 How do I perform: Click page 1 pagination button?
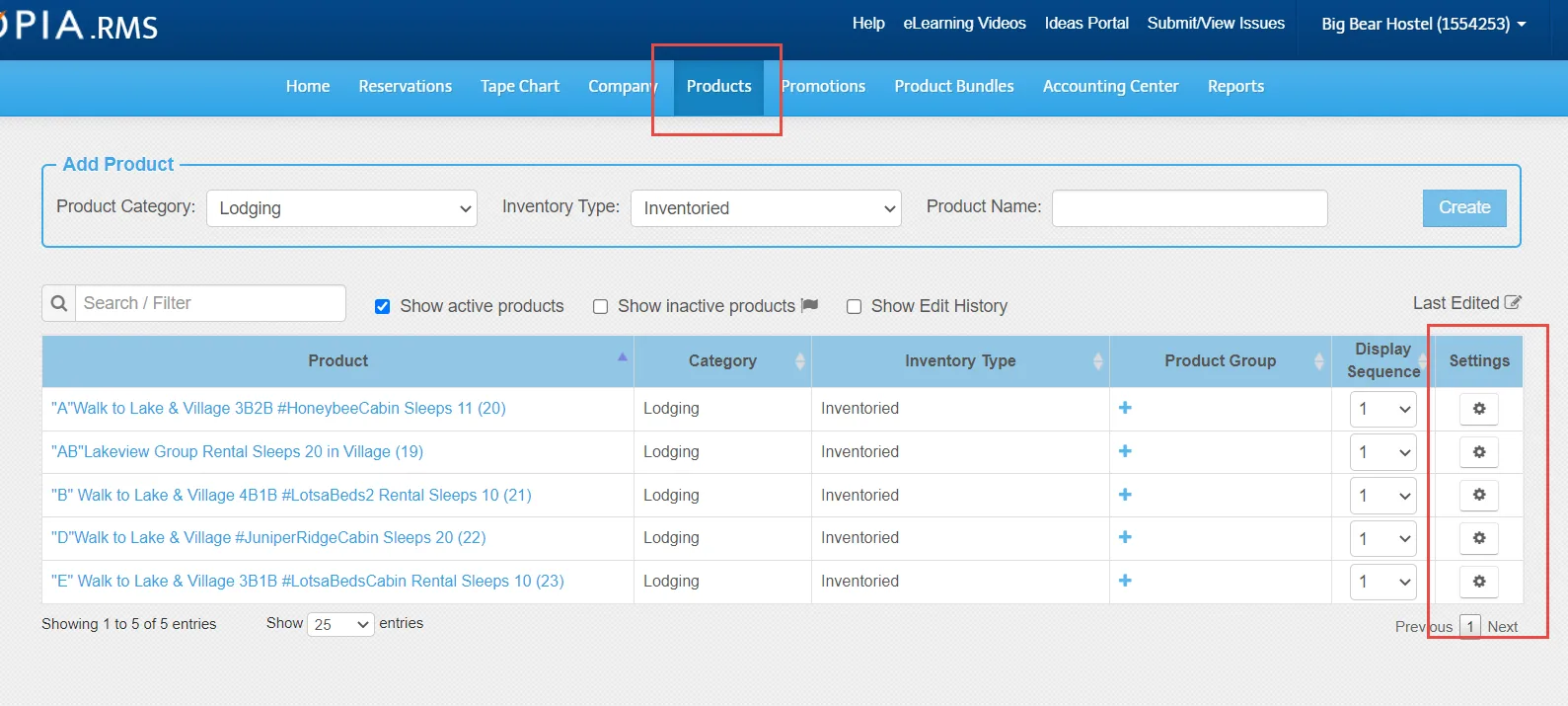pyautogui.click(x=1470, y=626)
